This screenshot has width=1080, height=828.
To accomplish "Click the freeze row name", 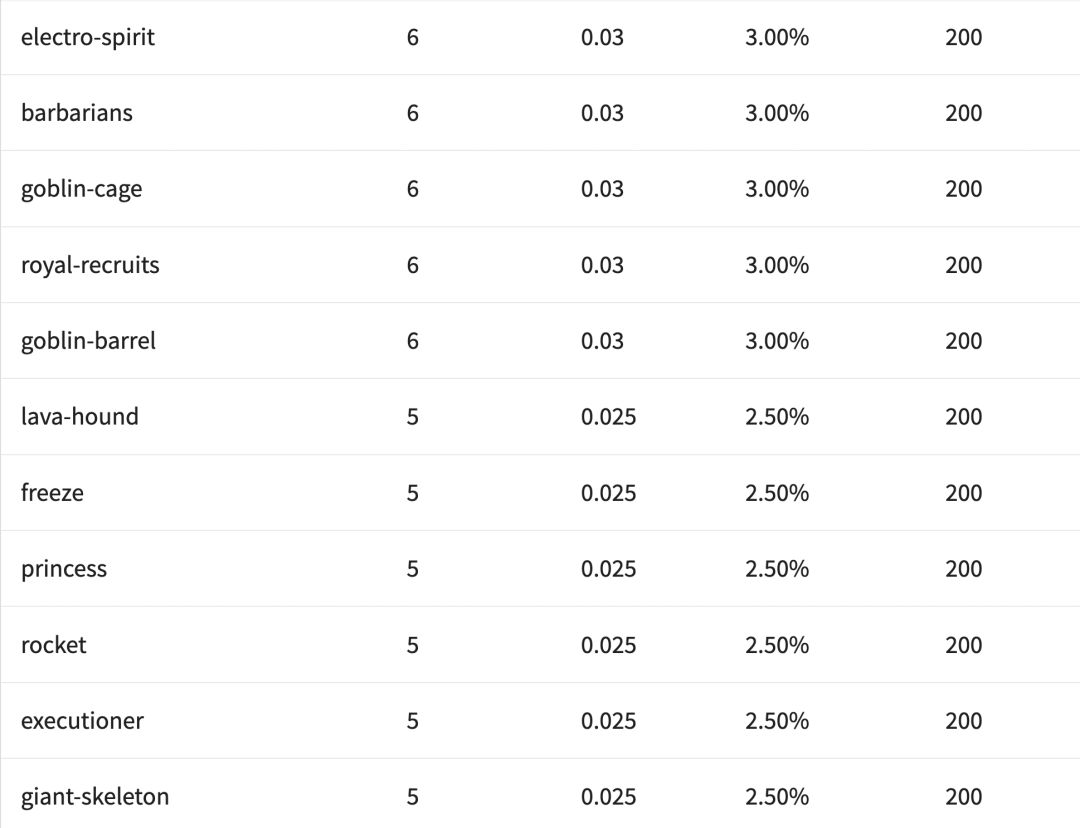I will point(52,493).
